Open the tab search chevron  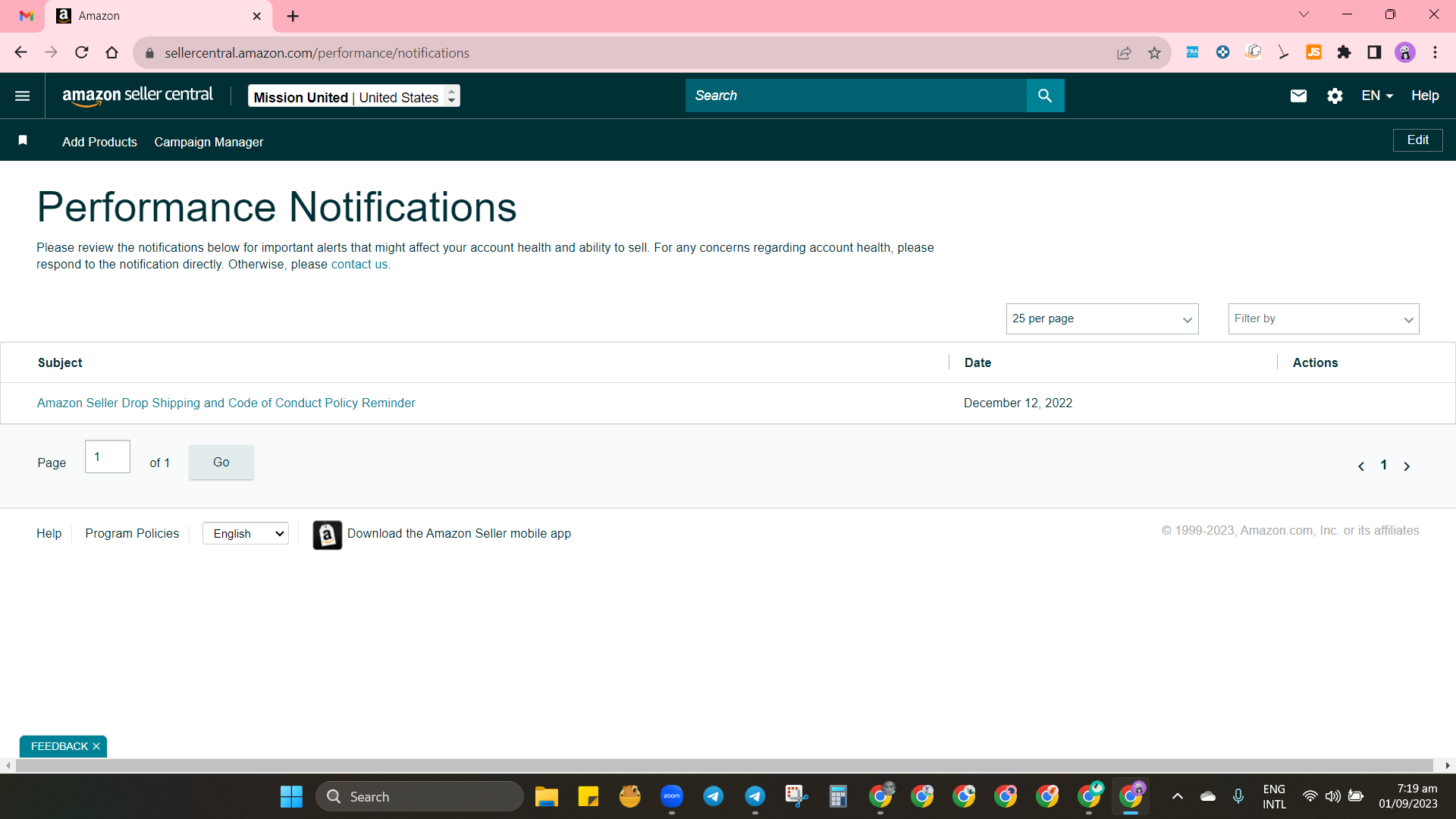click(1304, 14)
